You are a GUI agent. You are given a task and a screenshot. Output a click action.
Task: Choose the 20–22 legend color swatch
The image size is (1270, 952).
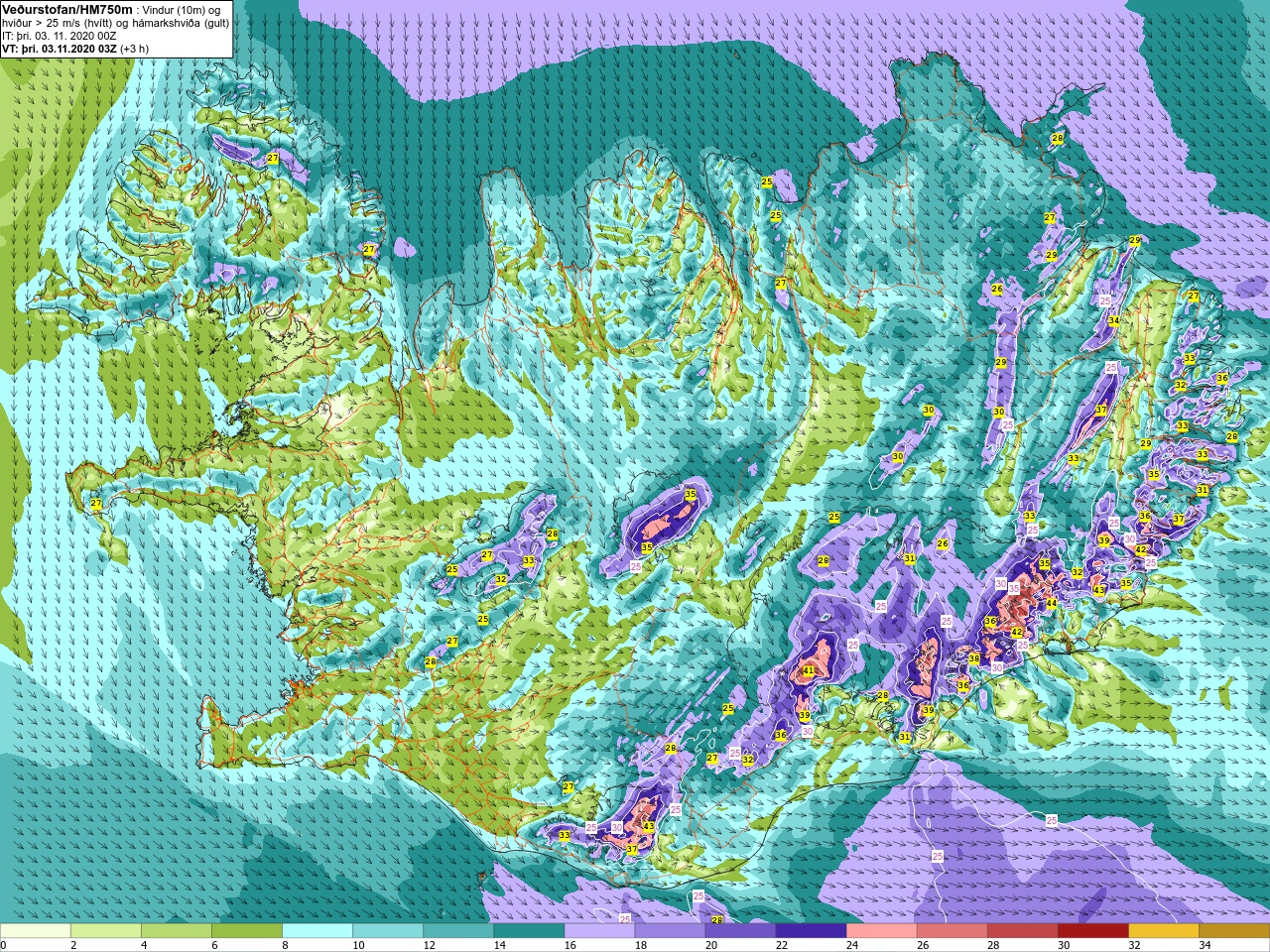(740, 931)
